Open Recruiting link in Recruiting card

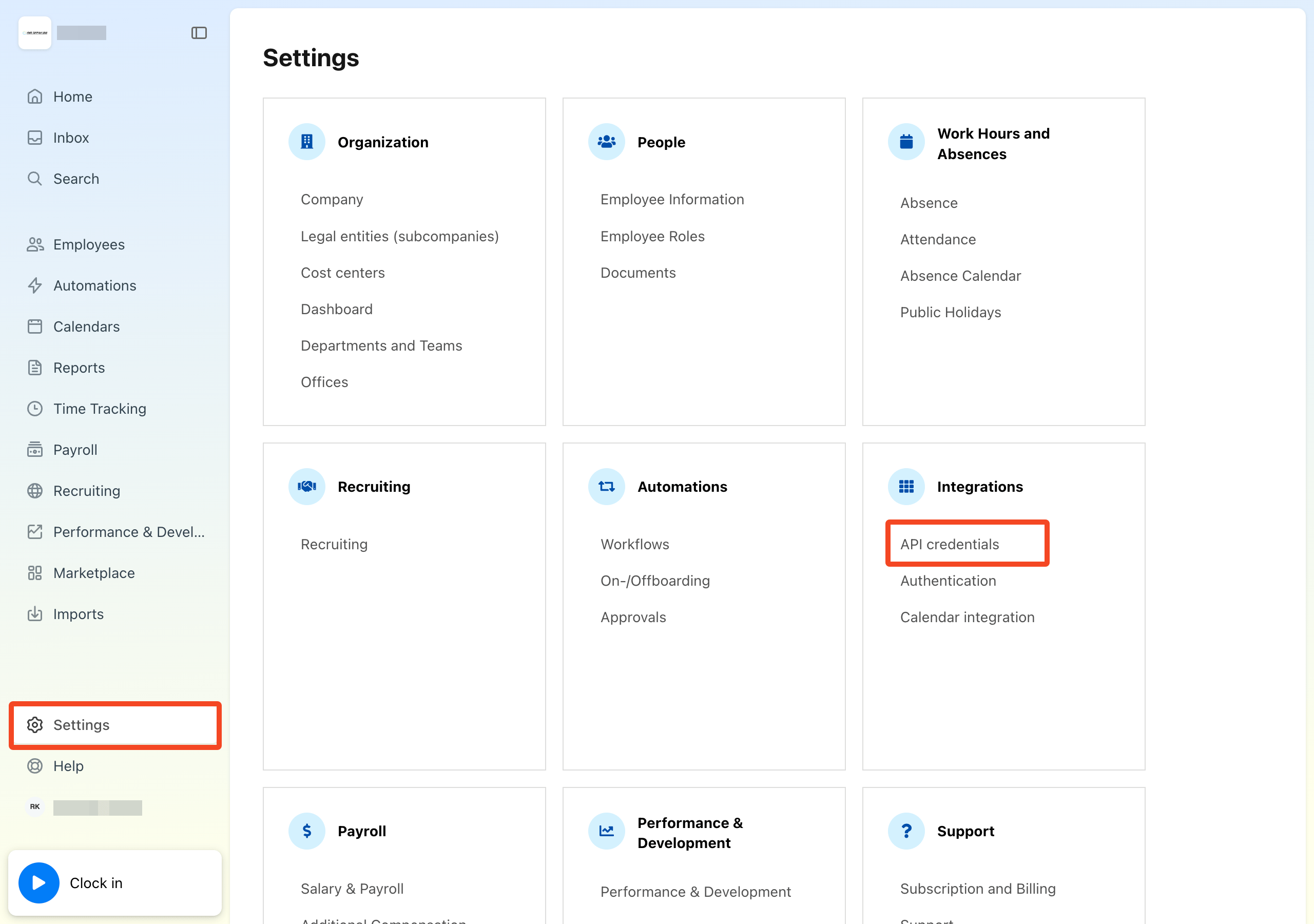(334, 544)
